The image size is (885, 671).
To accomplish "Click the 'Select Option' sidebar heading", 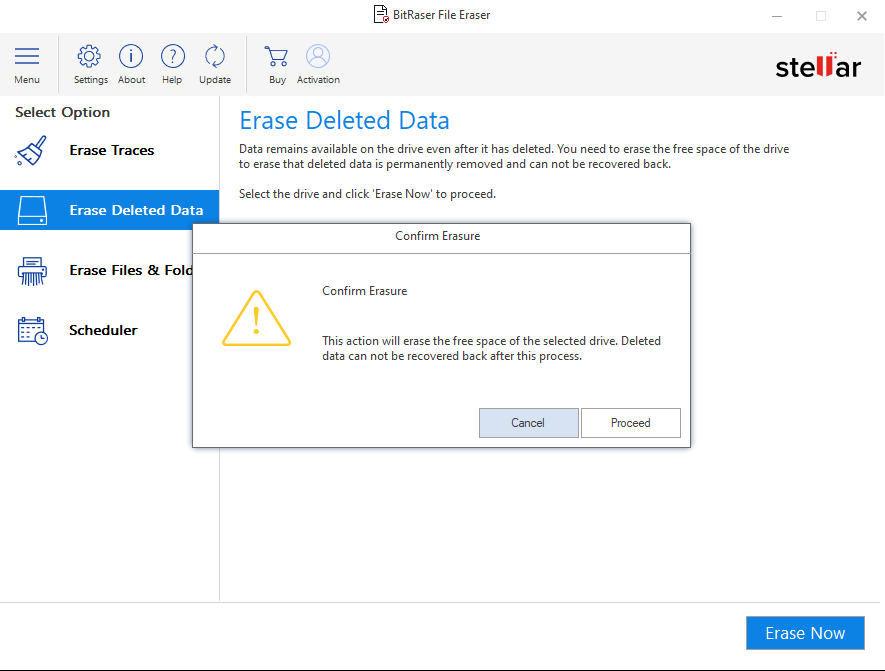I will coord(63,112).
